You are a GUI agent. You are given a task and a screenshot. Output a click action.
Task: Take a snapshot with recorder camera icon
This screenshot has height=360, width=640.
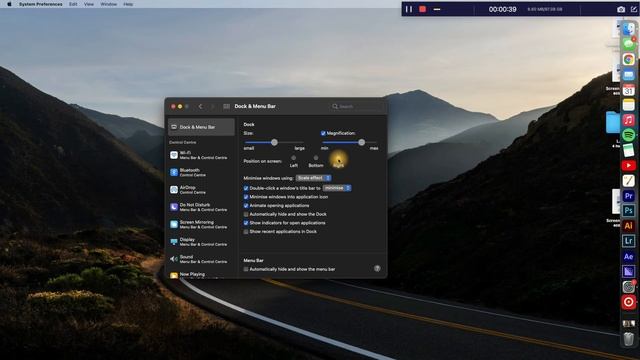tap(621, 9)
